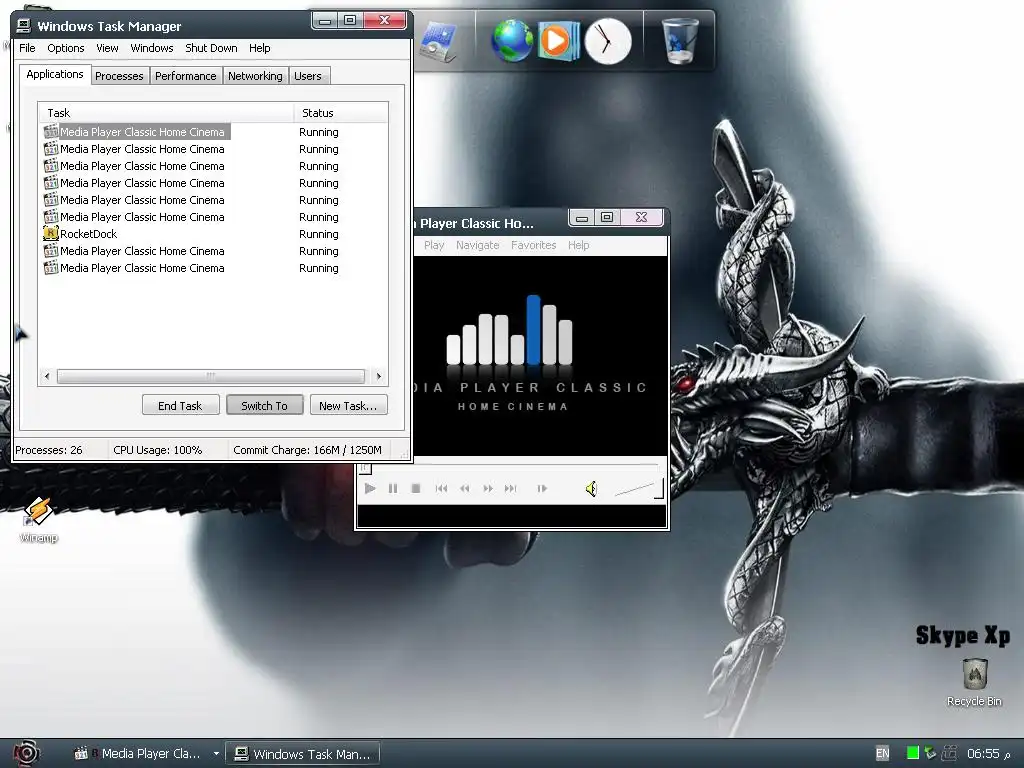
Task: Open the recycle bin icon in the top dock
Action: pos(680,40)
